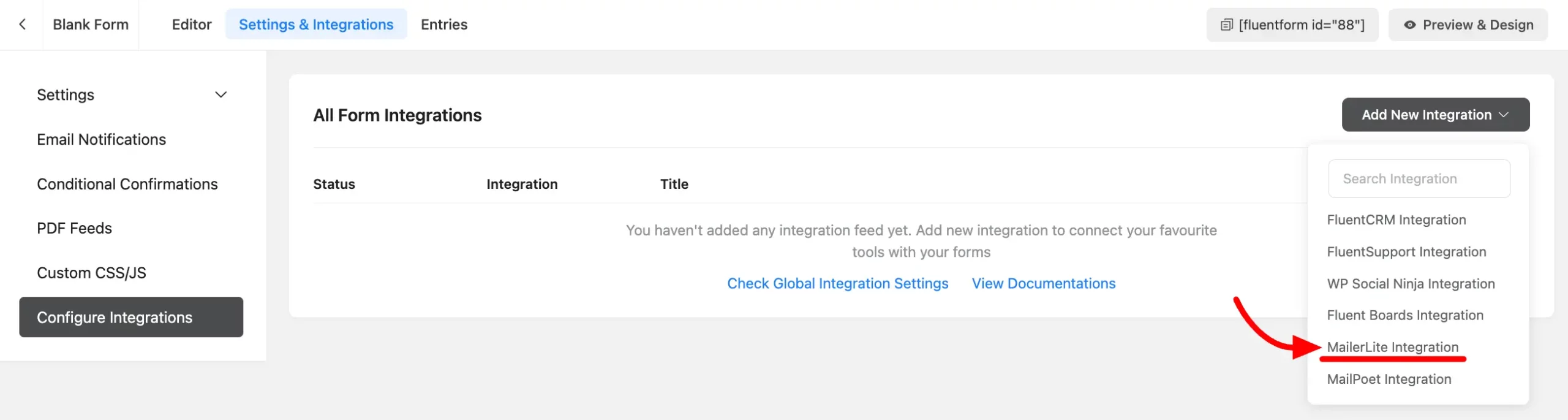This screenshot has height=420, width=1568.
Task: Click the shortcode copy icon
Action: pyautogui.click(x=1226, y=25)
